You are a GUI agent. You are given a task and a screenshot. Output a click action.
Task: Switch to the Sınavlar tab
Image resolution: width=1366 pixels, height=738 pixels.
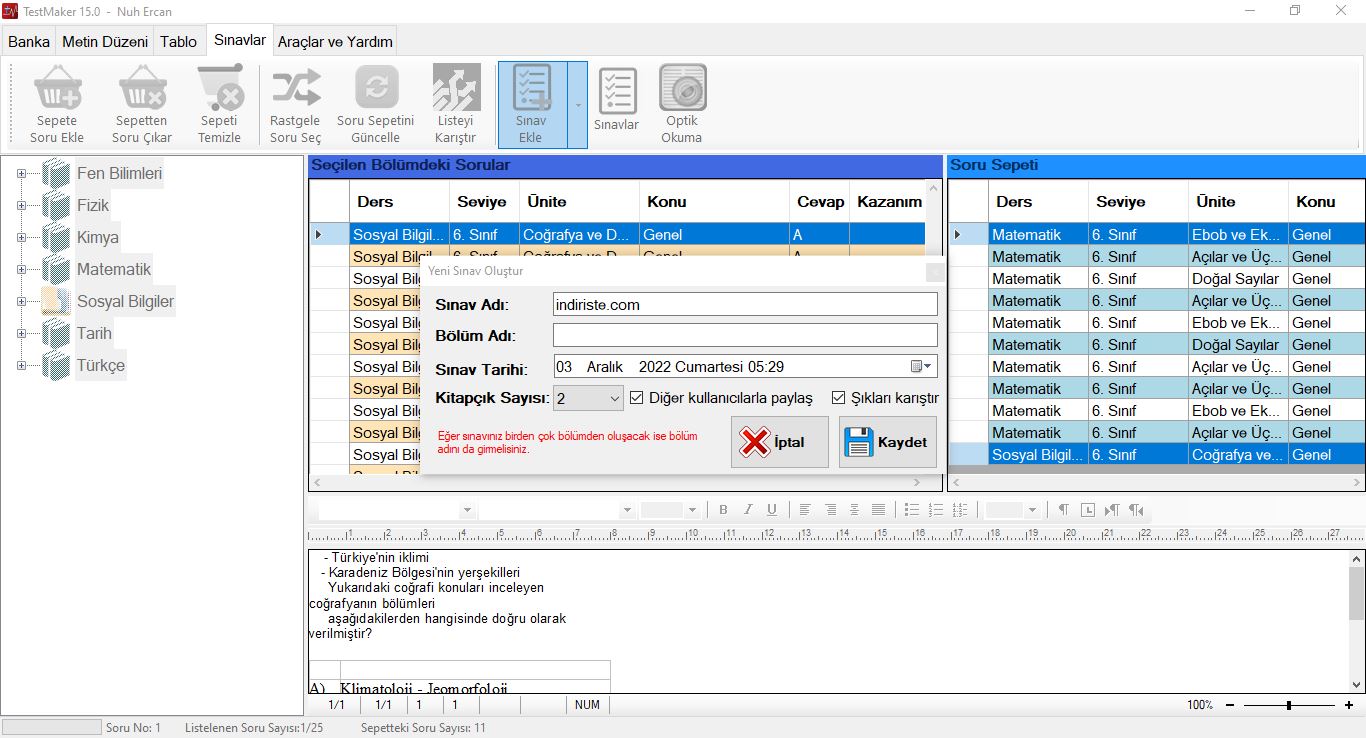coord(240,40)
